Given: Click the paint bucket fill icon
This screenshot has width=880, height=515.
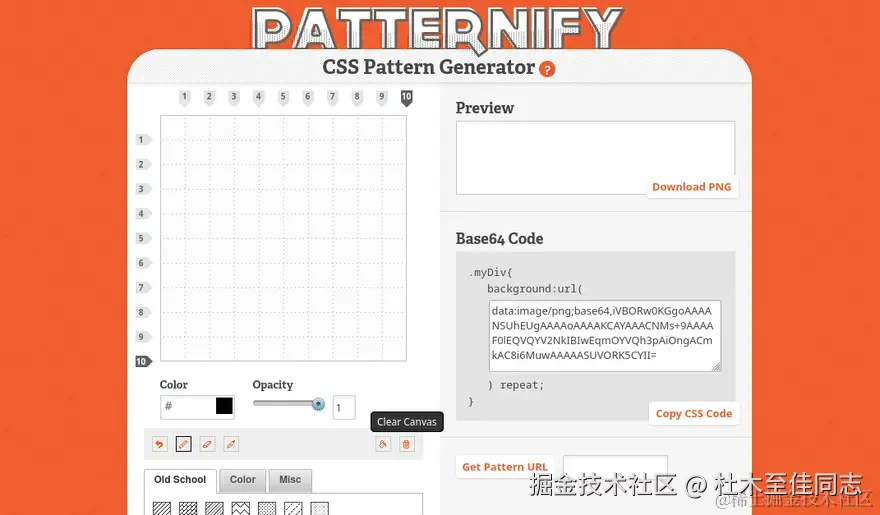Looking at the screenshot, I should [383, 444].
